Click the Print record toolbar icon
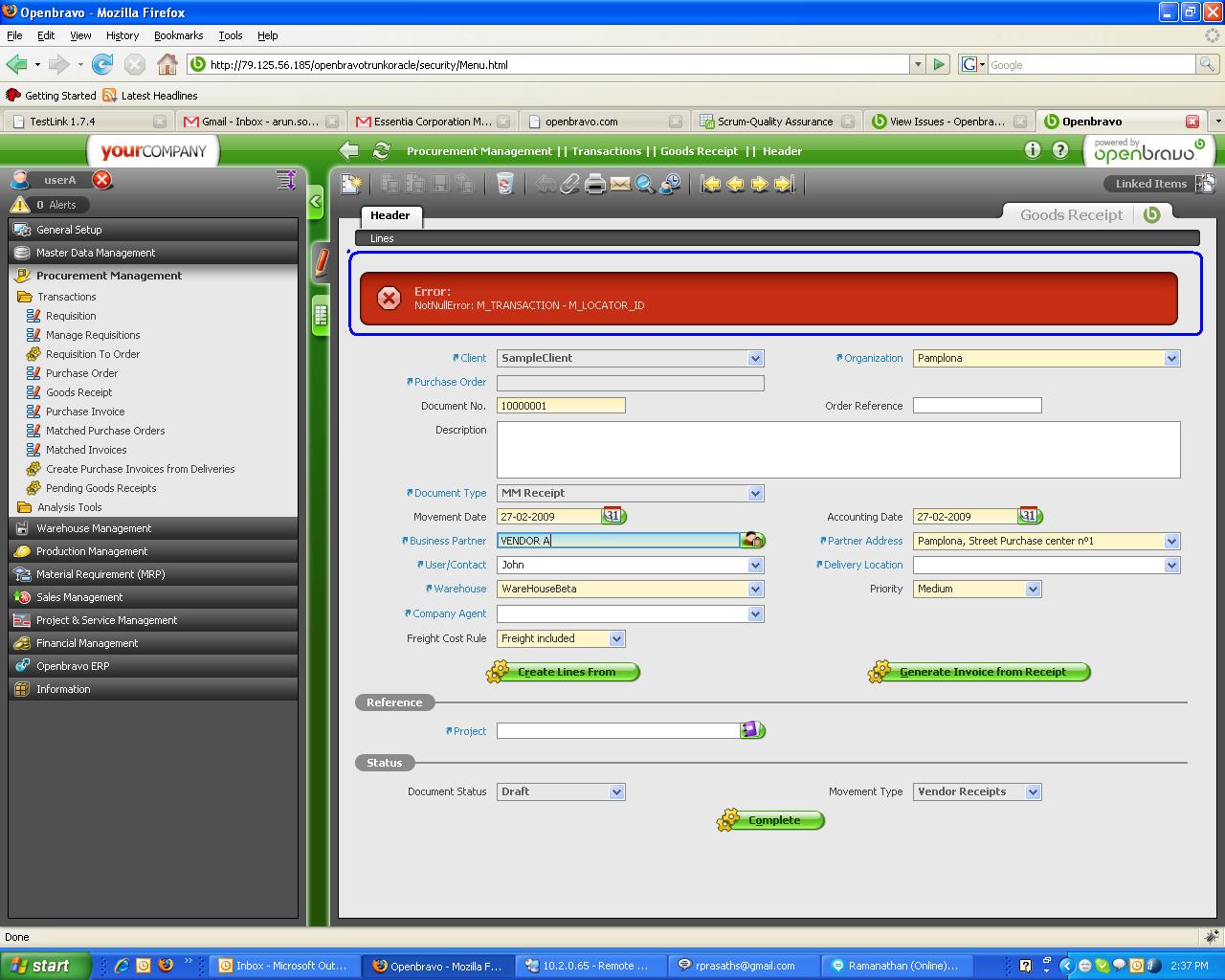The image size is (1225, 980). coord(595,184)
